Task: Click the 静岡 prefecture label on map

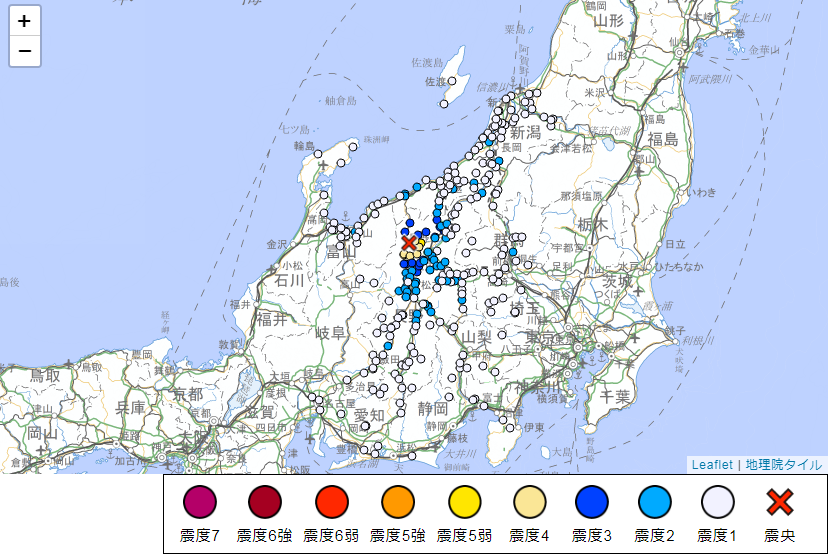Action: tap(432, 408)
